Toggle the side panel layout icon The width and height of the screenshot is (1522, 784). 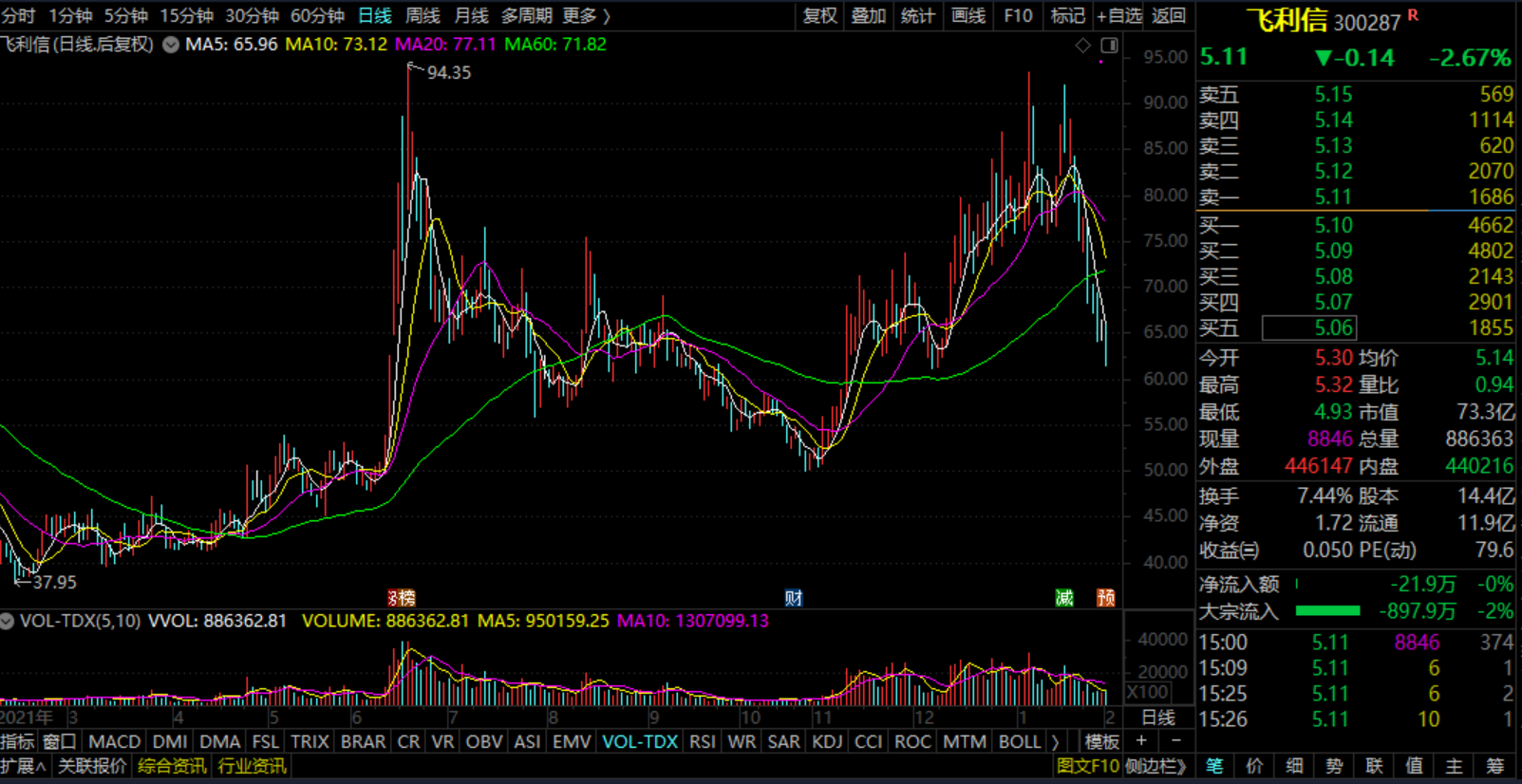1109,45
